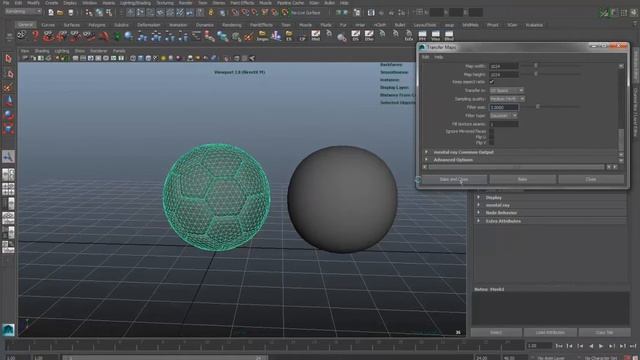The width and height of the screenshot is (640, 360).
Task: Switch to single pane layout icon
Action: (8, 175)
